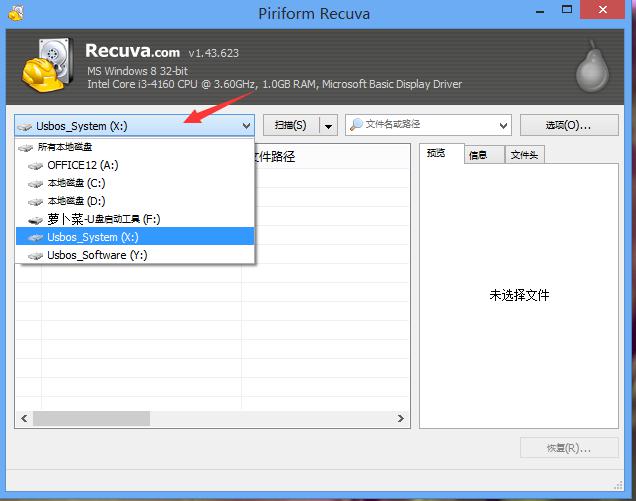Choose 本地磁盘 (C:) from drive list
The width and height of the screenshot is (636, 501).
click(135, 183)
